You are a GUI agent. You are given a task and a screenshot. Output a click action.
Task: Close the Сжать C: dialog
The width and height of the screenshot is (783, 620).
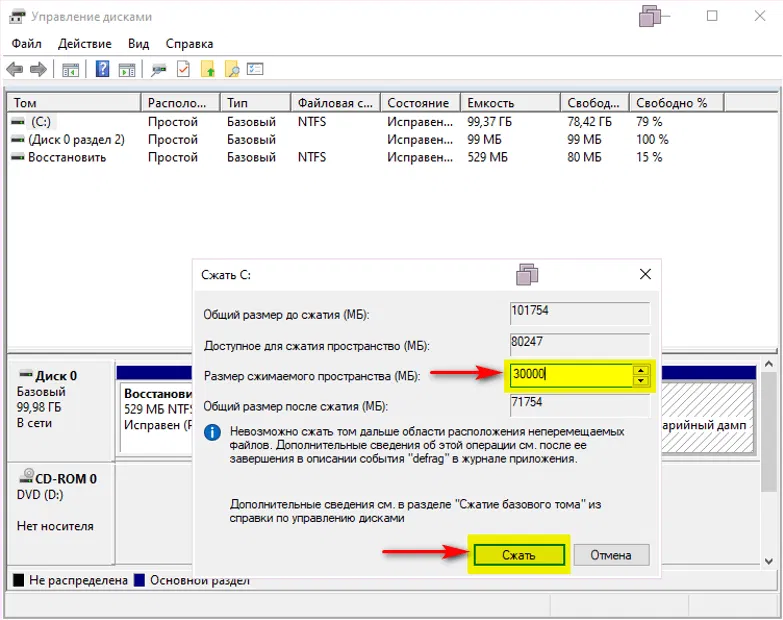pyautogui.click(x=645, y=274)
